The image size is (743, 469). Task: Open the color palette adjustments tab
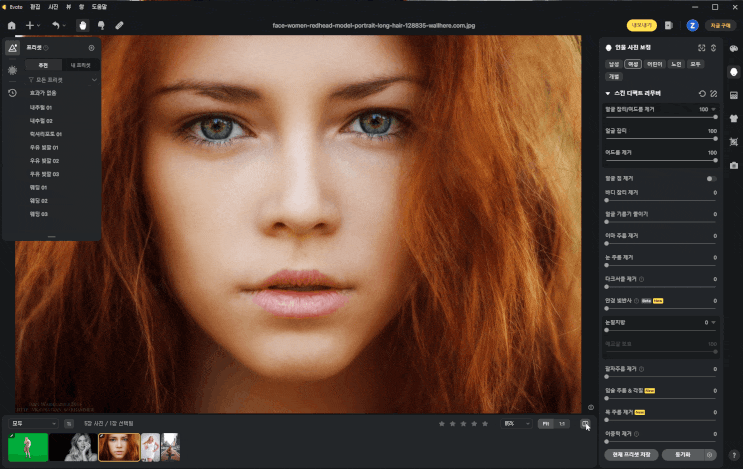coord(734,49)
